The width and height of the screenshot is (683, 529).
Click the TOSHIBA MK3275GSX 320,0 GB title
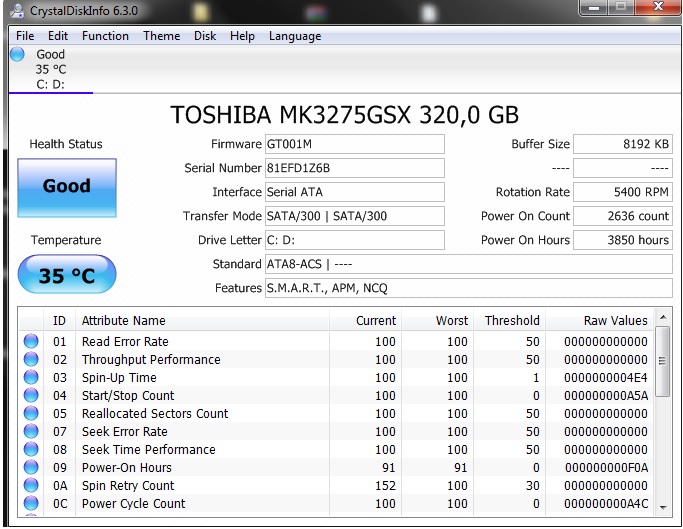click(345, 115)
